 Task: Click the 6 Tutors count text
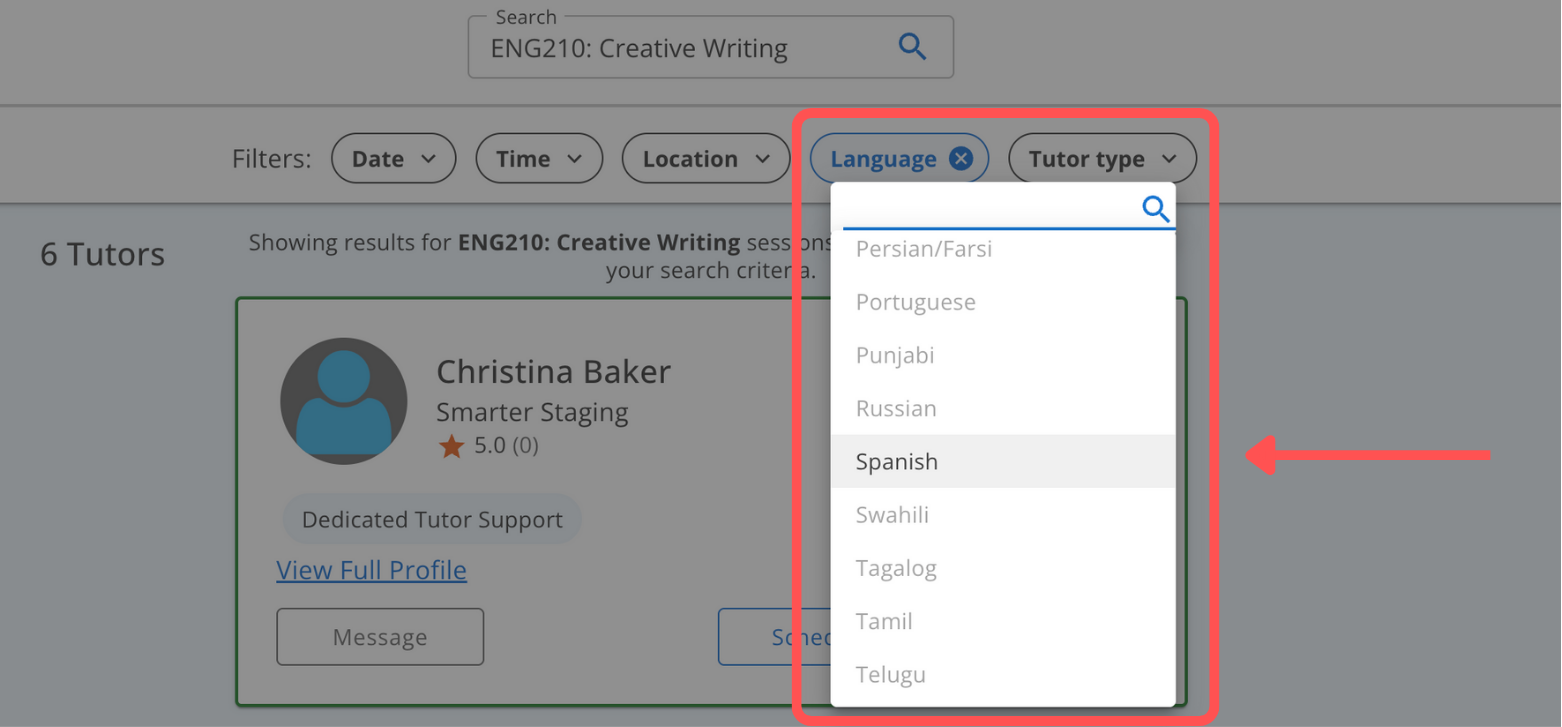(x=102, y=254)
